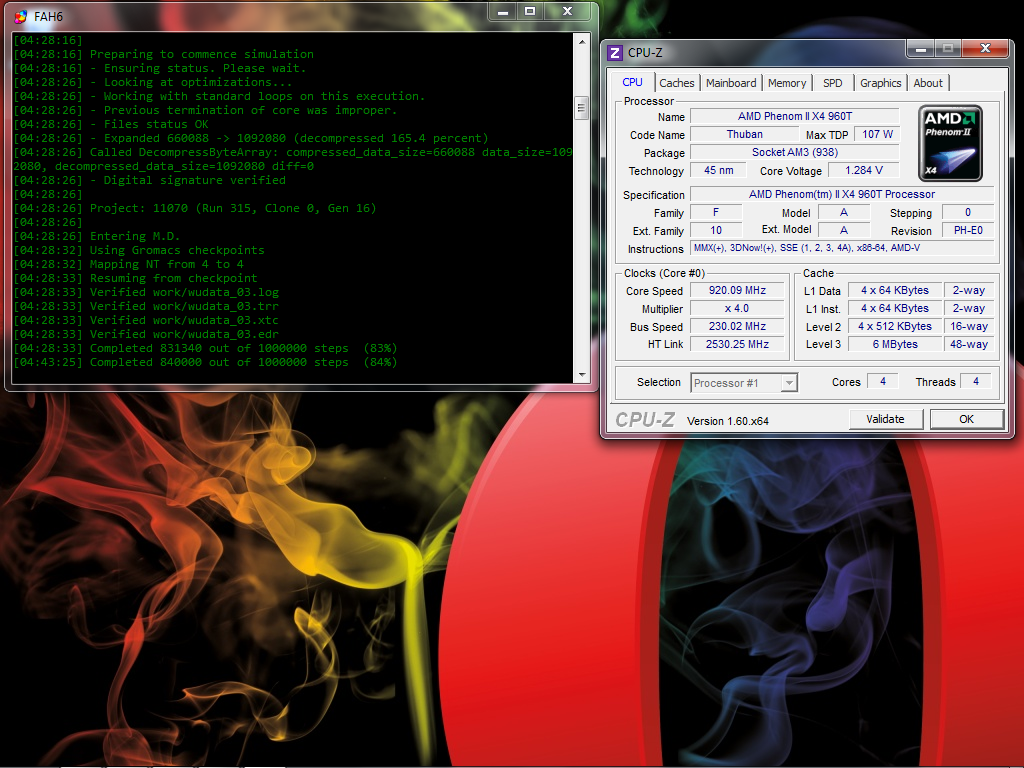Click the Mapping NT from 4 to 4 line
1024x768 pixels.
point(129,264)
